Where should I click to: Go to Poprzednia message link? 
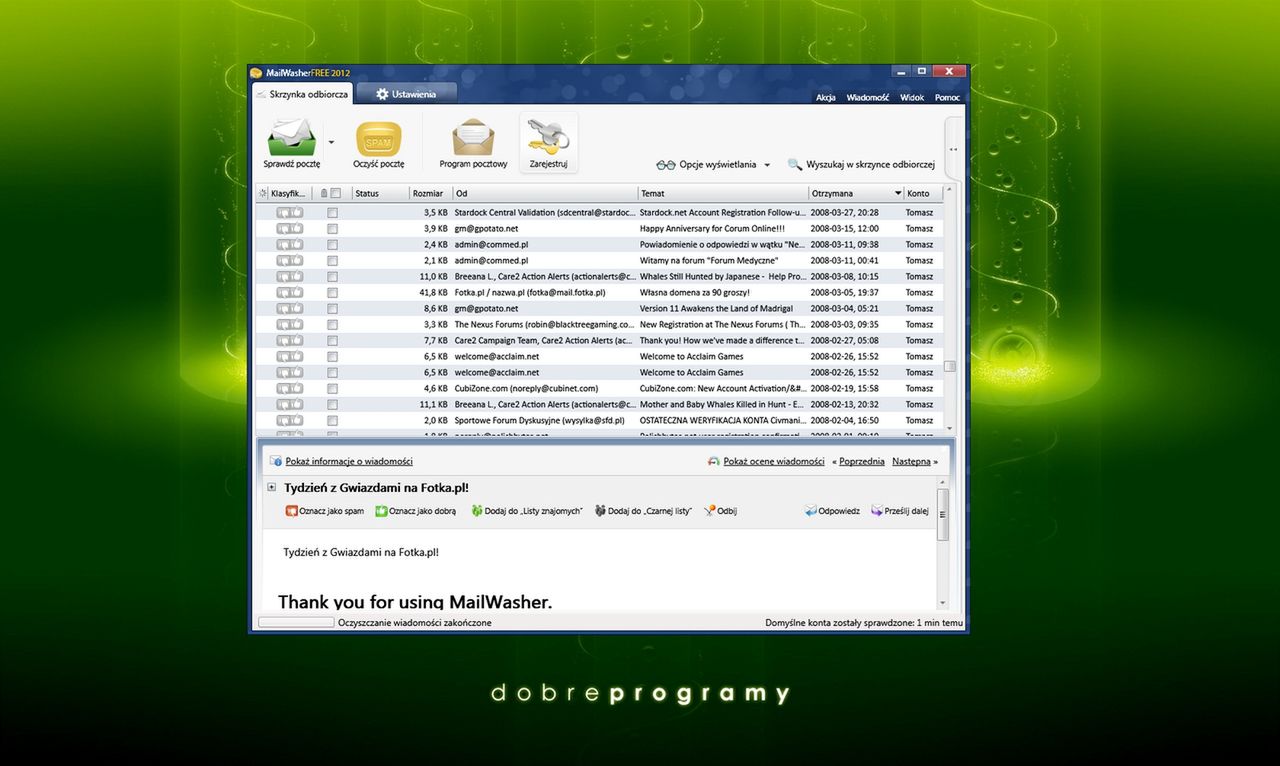(x=862, y=461)
